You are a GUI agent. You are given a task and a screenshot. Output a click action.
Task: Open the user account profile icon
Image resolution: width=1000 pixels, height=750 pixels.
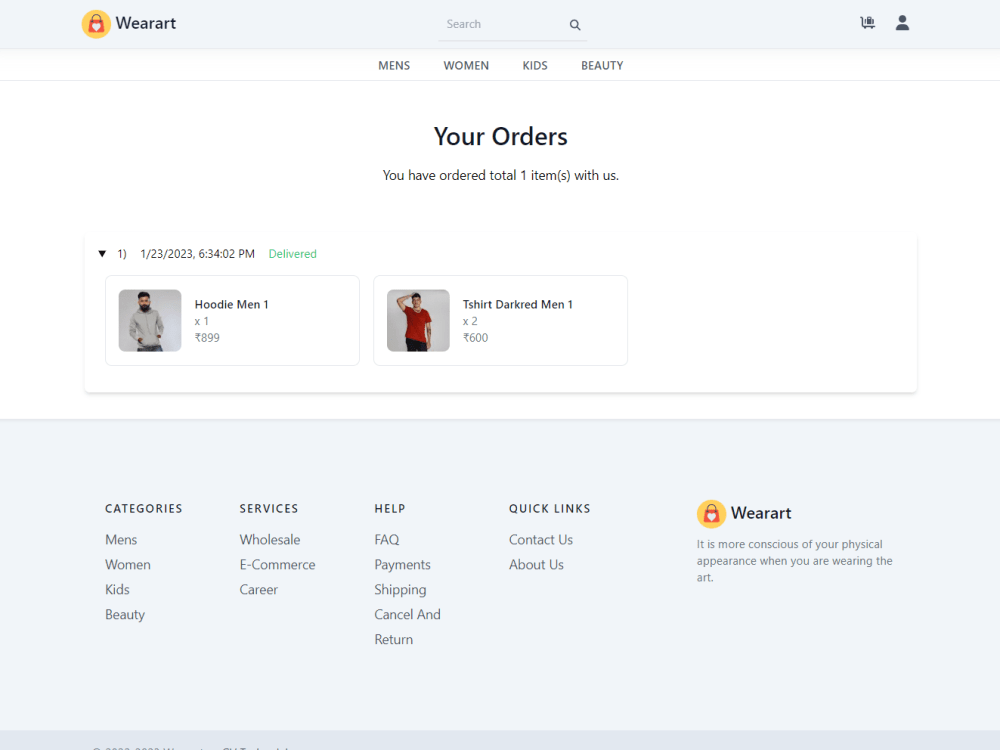(902, 23)
